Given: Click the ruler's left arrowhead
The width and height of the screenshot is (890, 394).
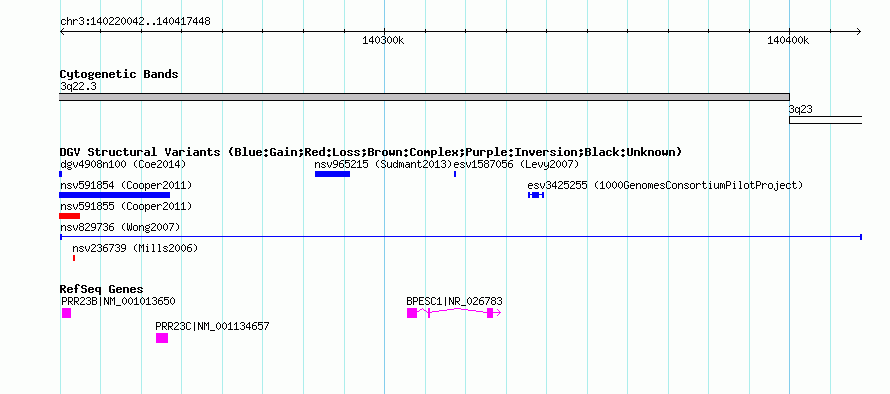Looking at the screenshot, I should click(62, 32).
